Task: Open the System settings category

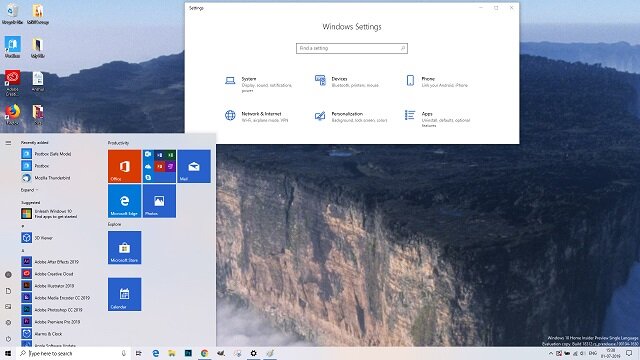Action: [x=259, y=84]
